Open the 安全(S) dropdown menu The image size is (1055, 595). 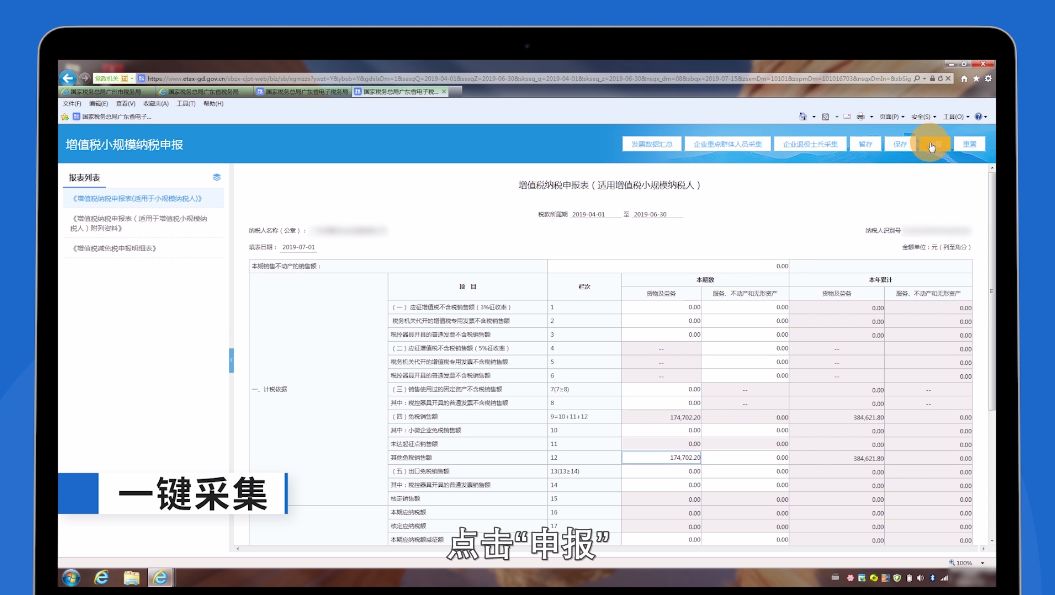(924, 116)
